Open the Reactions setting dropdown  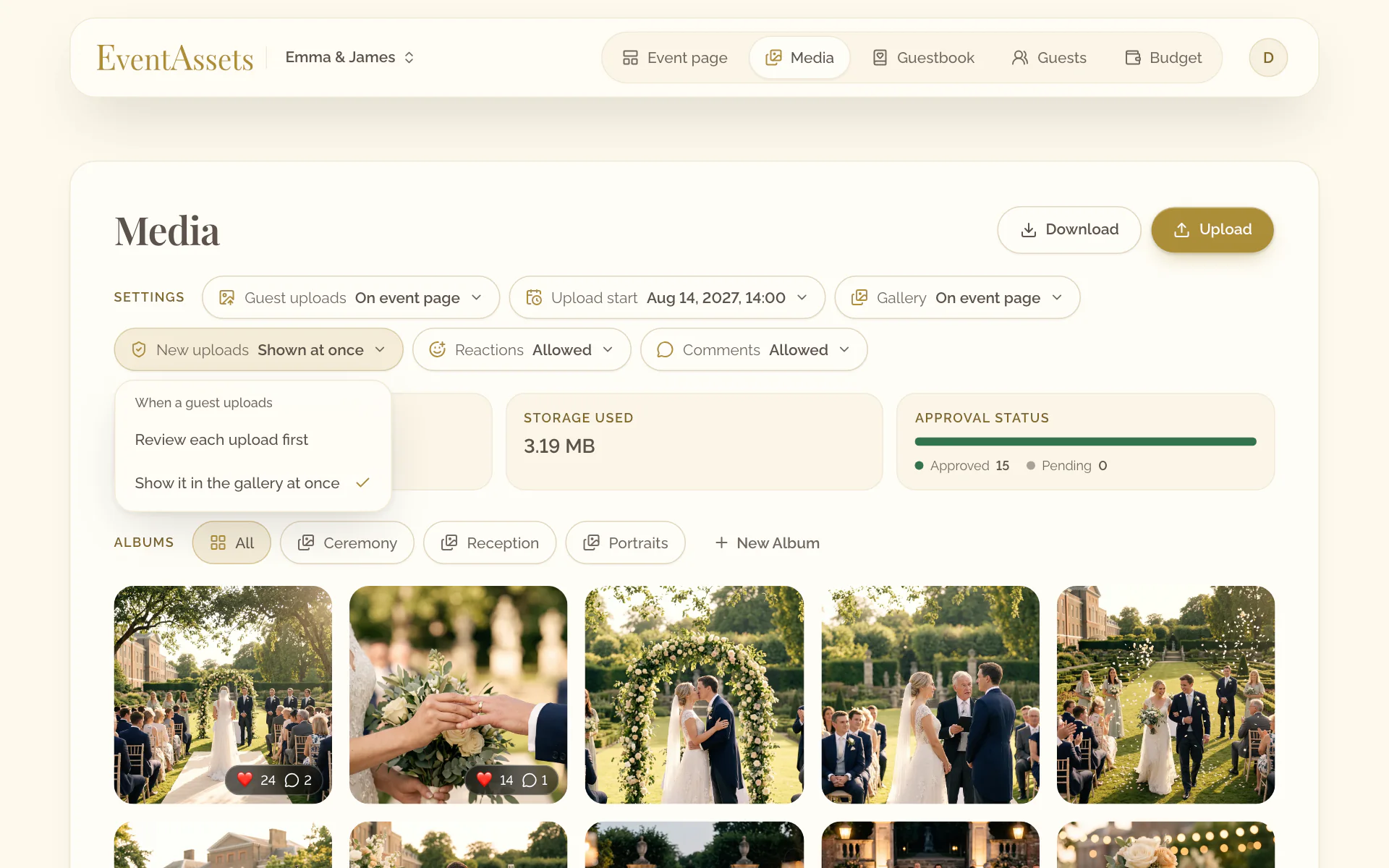pyautogui.click(x=522, y=350)
